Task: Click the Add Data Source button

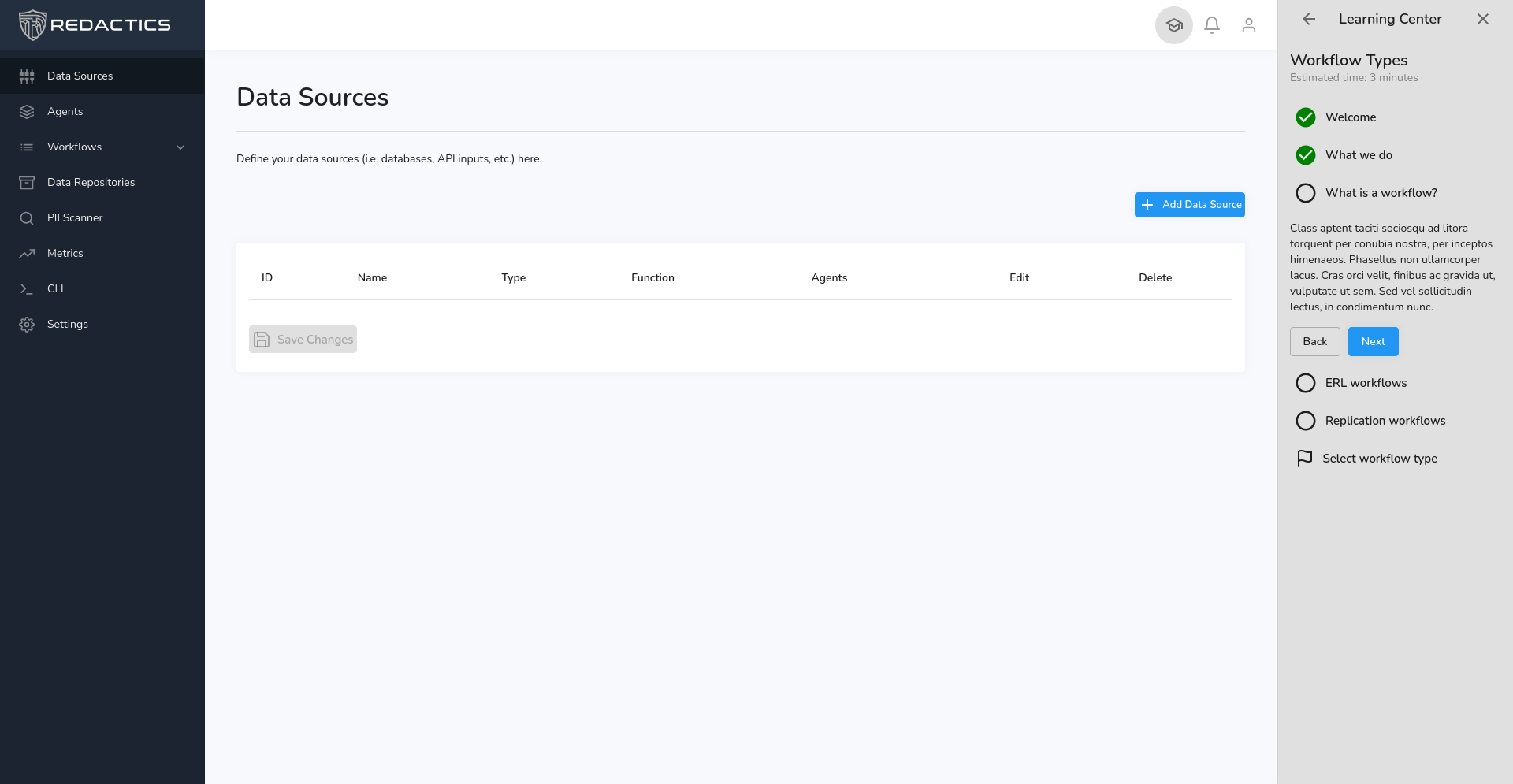Action: 1189,205
